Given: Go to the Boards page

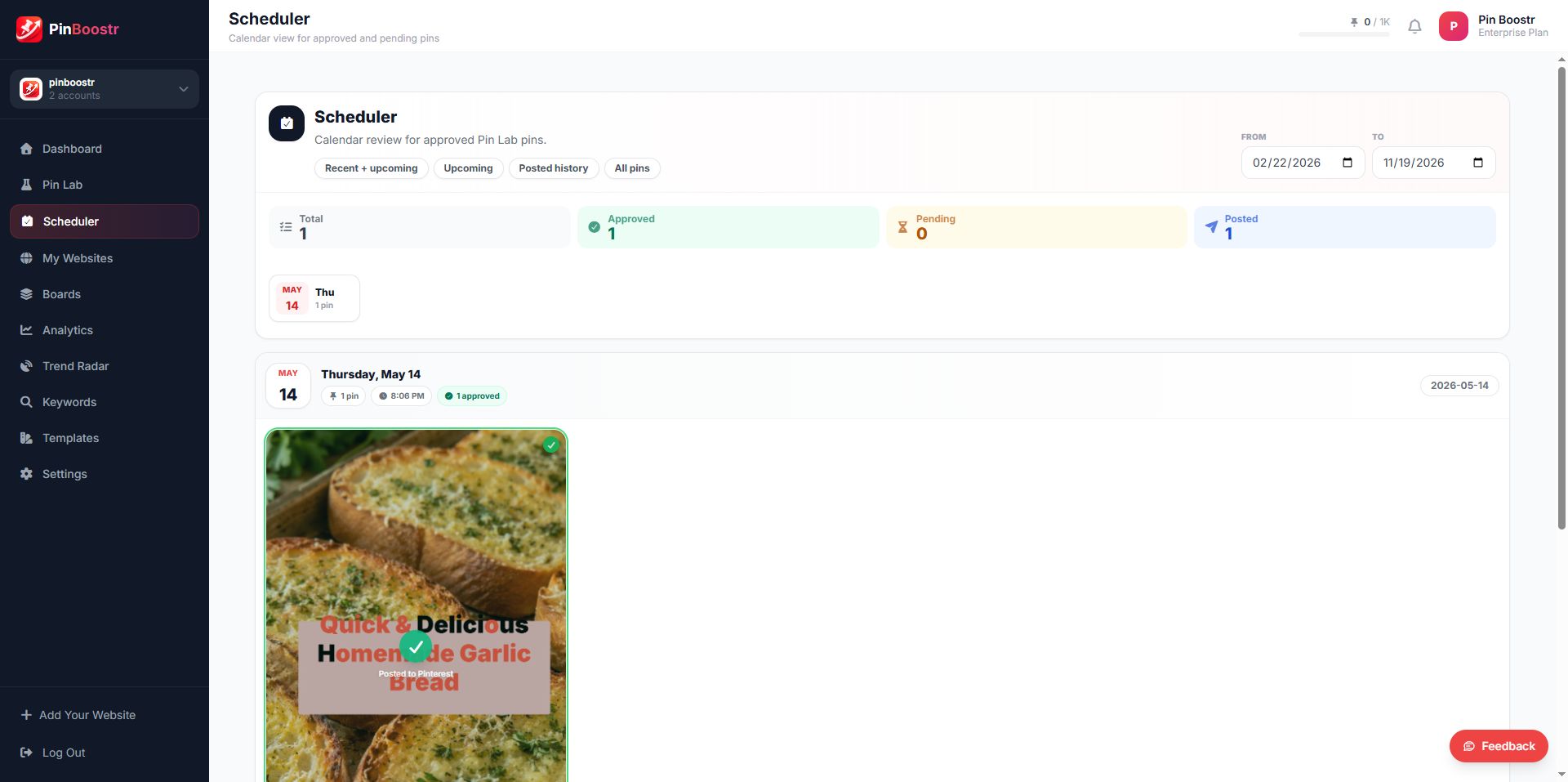Looking at the screenshot, I should point(105,294).
